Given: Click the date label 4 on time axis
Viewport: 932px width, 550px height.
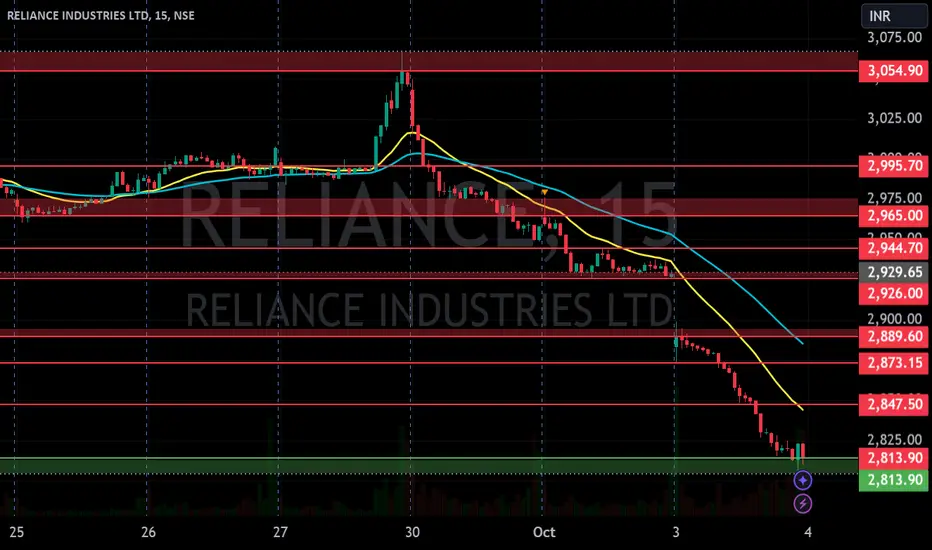Looking at the screenshot, I should [807, 532].
